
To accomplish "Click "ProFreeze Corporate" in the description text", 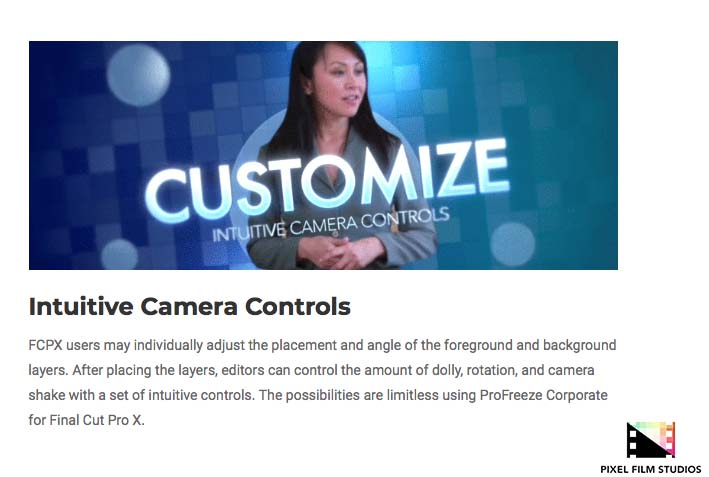I will pyautogui.click(x=544, y=395).
